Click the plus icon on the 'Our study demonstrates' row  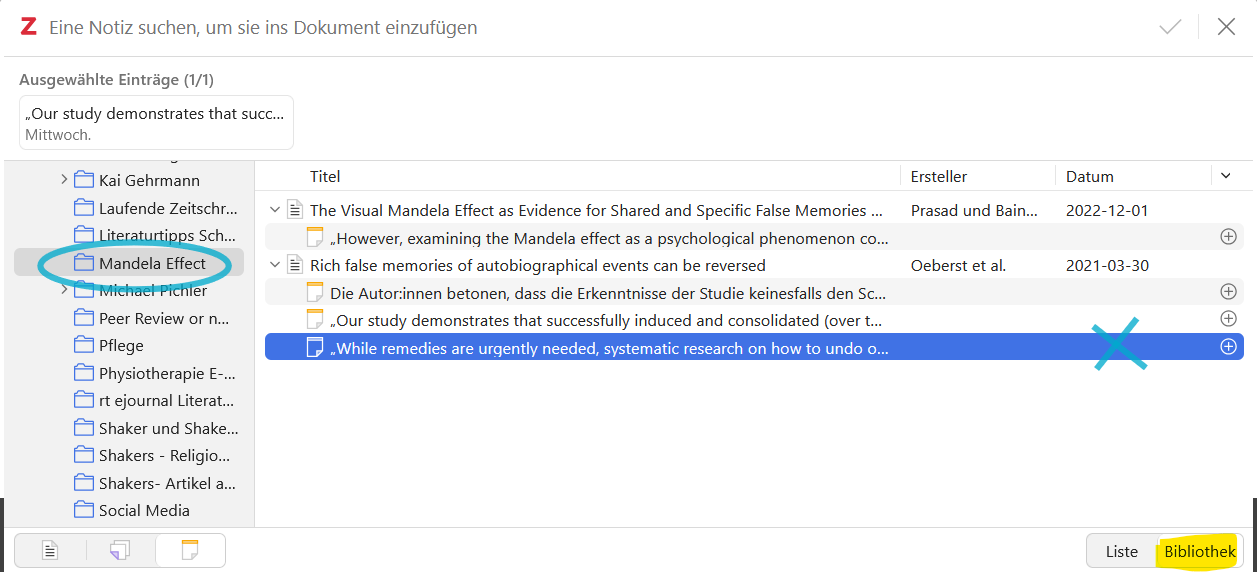(x=1229, y=318)
